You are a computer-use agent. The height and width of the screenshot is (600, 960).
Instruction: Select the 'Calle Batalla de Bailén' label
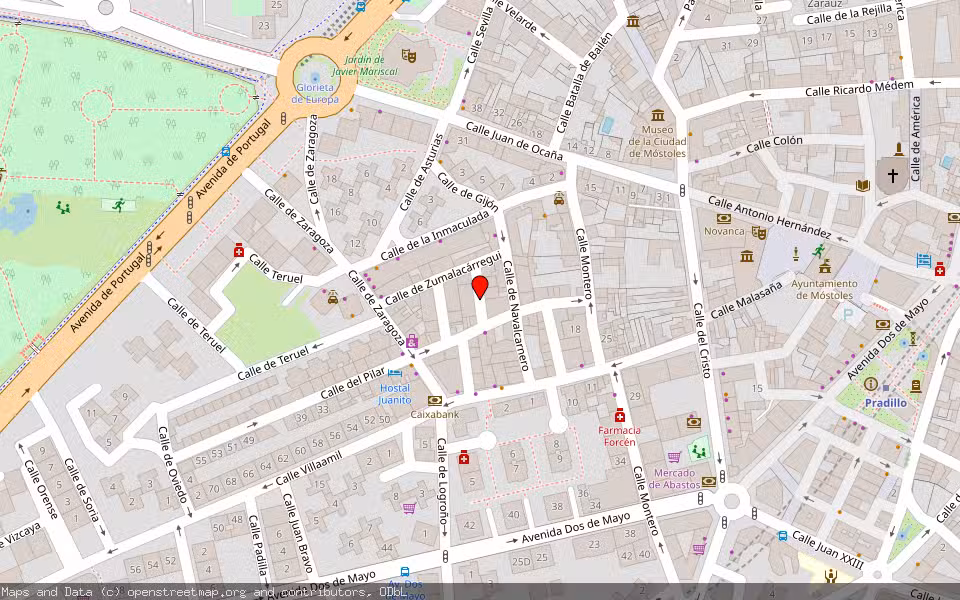pyautogui.click(x=584, y=83)
